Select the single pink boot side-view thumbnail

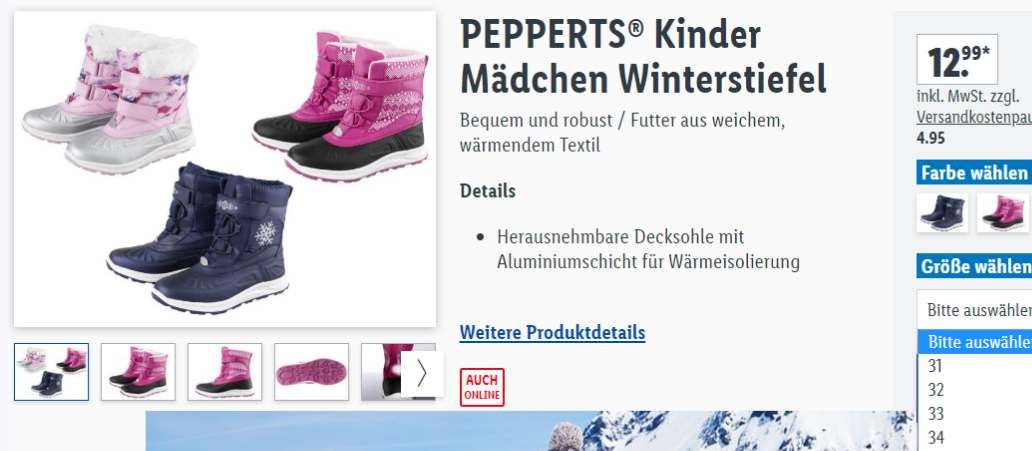224,372
